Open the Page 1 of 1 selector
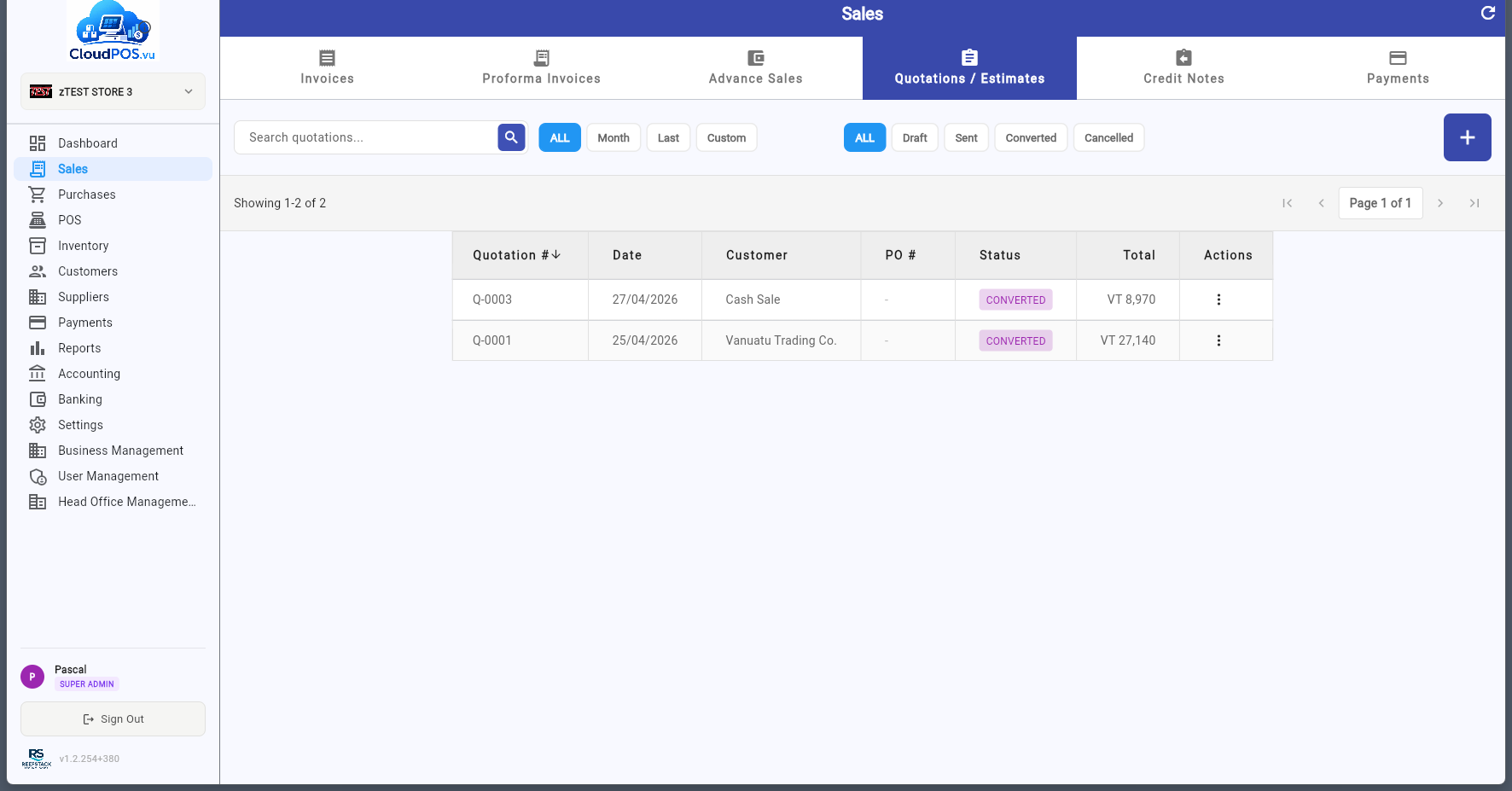The width and height of the screenshot is (1512, 791). (1380, 203)
